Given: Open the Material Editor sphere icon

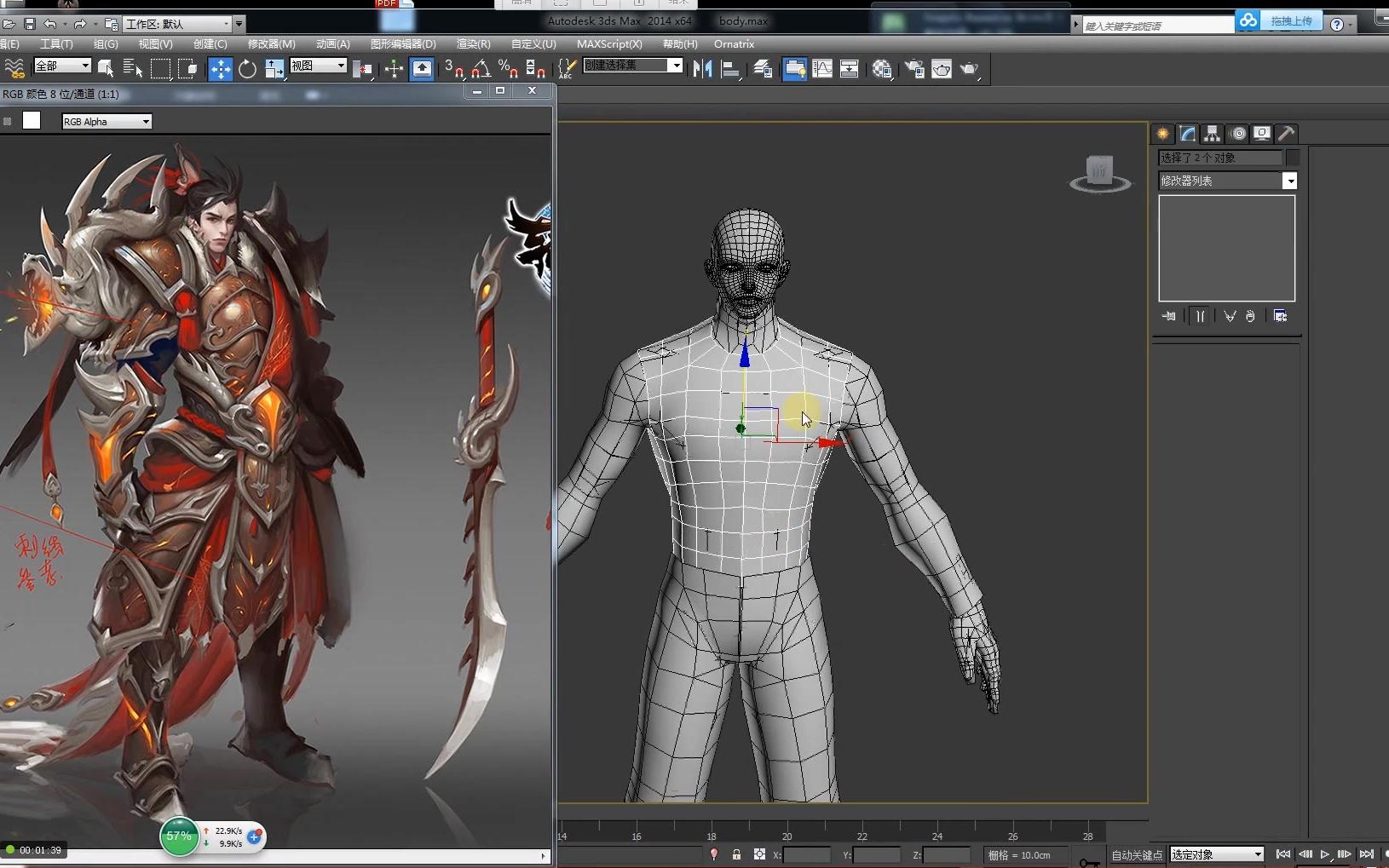Looking at the screenshot, I should [x=882, y=69].
